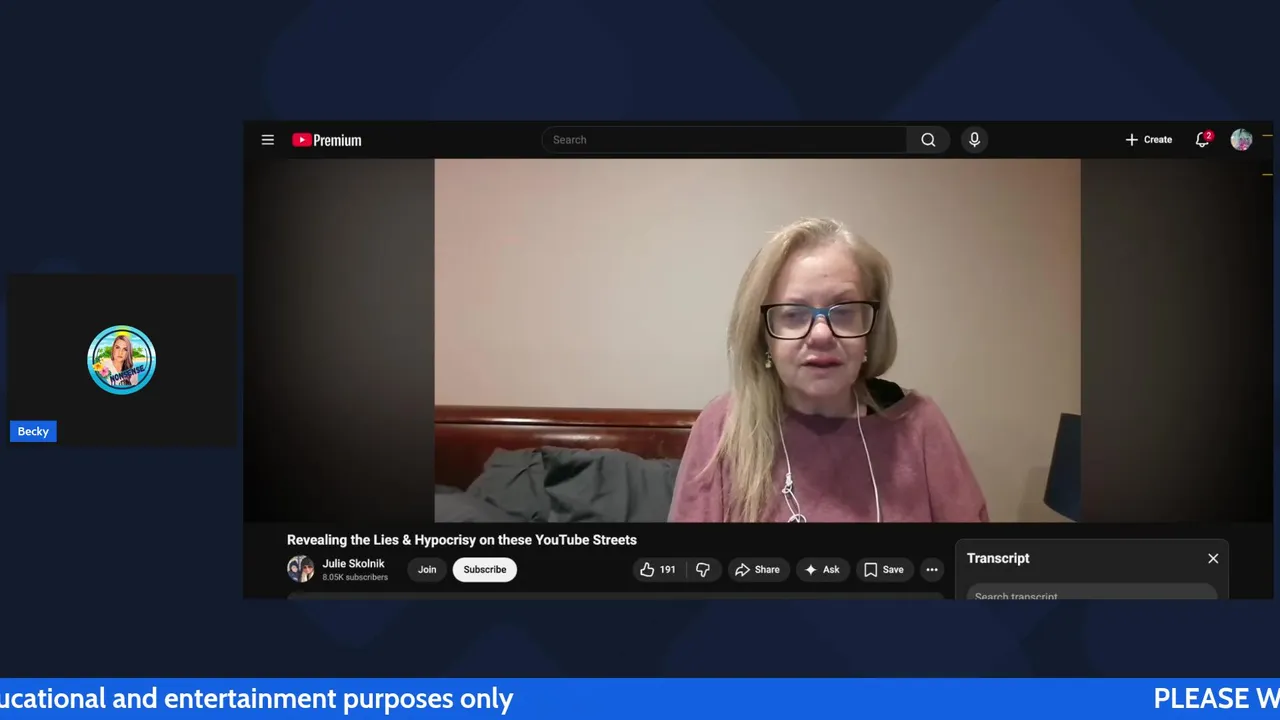The height and width of the screenshot is (720, 1280).
Task: Open the Julie Skolnik channel name link
Action: click(x=353, y=564)
